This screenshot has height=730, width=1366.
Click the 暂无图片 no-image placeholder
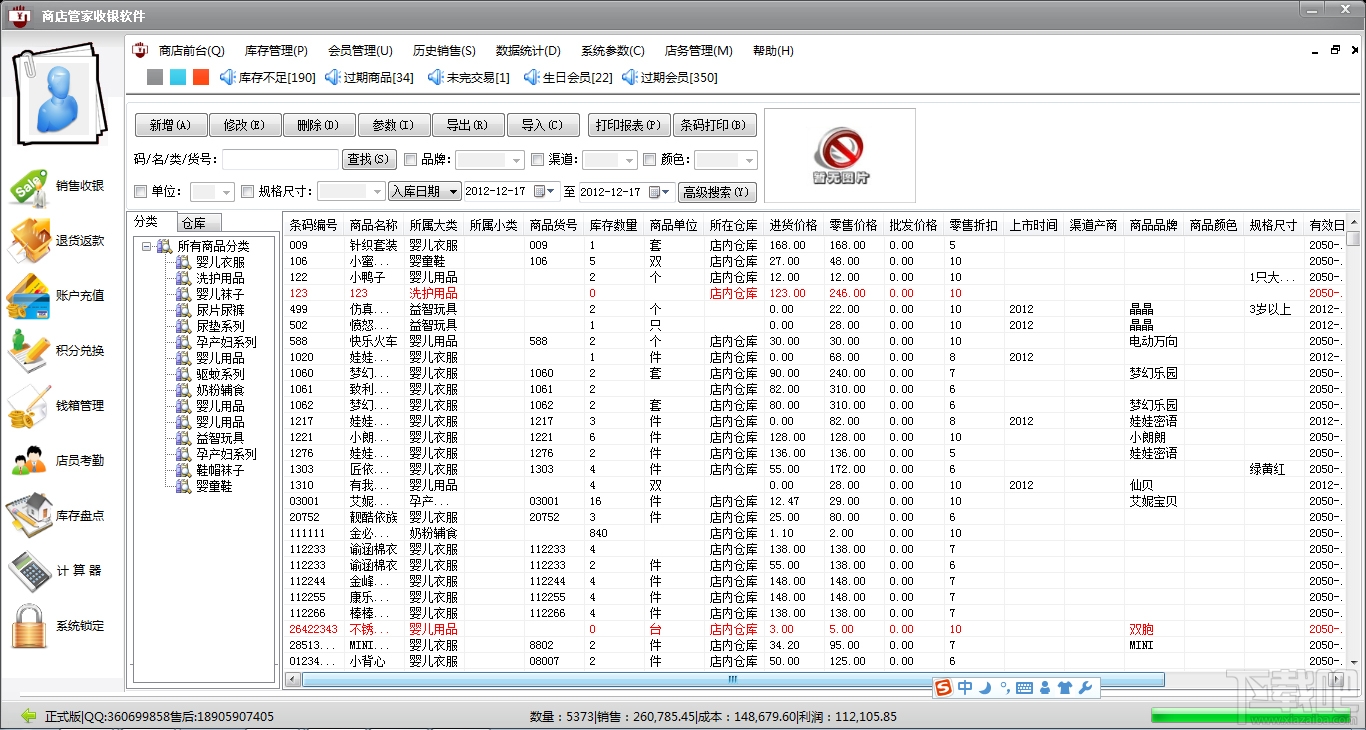click(840, 156)
